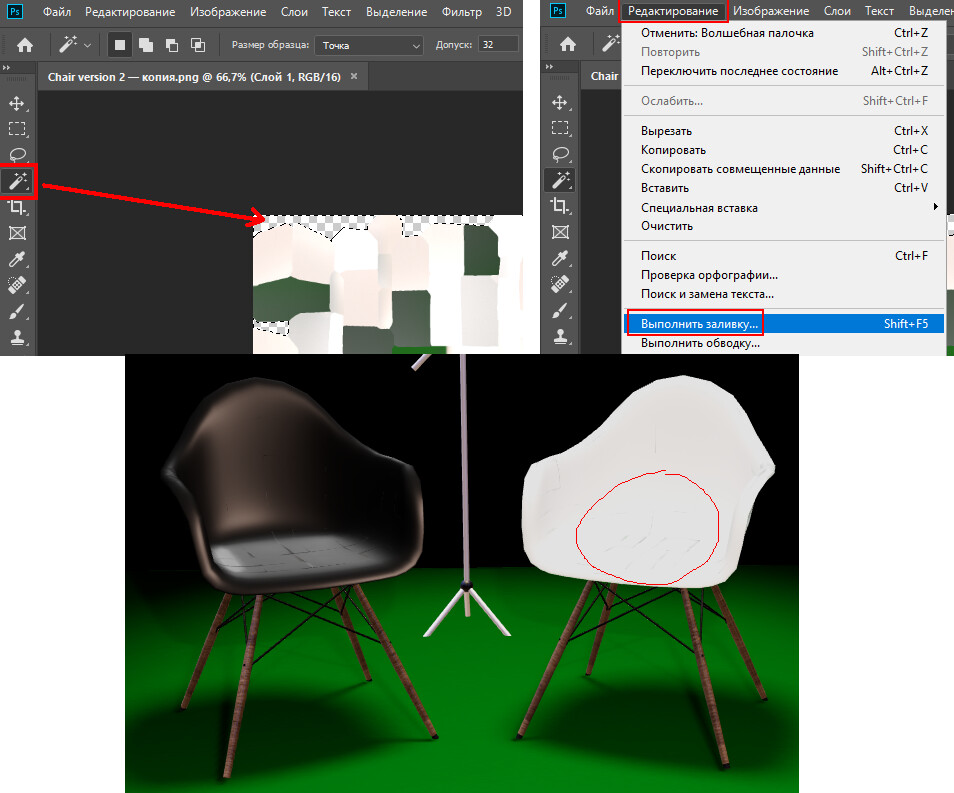Choose Переключить последнее состояние
Viewport: 954px width, 793px height.
784,71
